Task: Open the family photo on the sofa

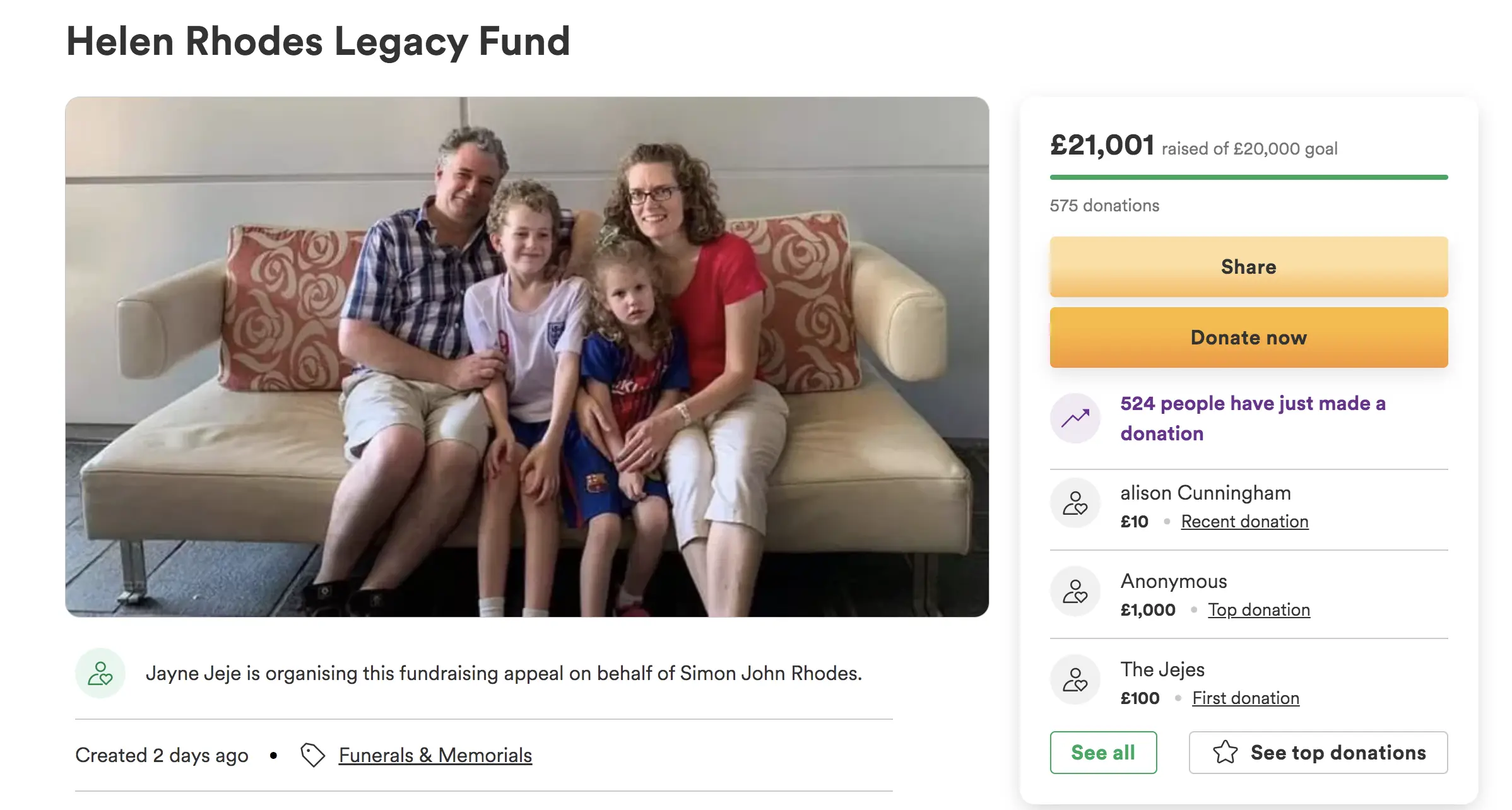Action: point(527,356)
